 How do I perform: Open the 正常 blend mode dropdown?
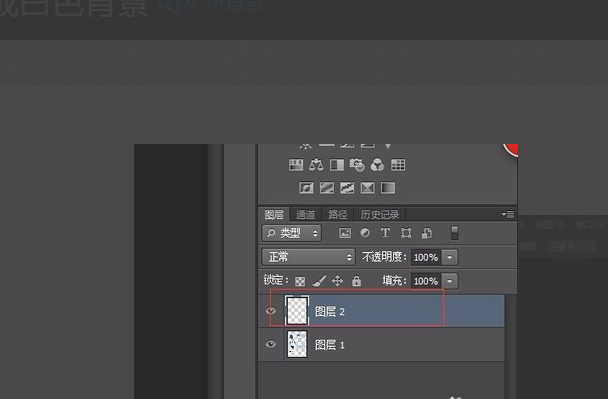point(309,257)
